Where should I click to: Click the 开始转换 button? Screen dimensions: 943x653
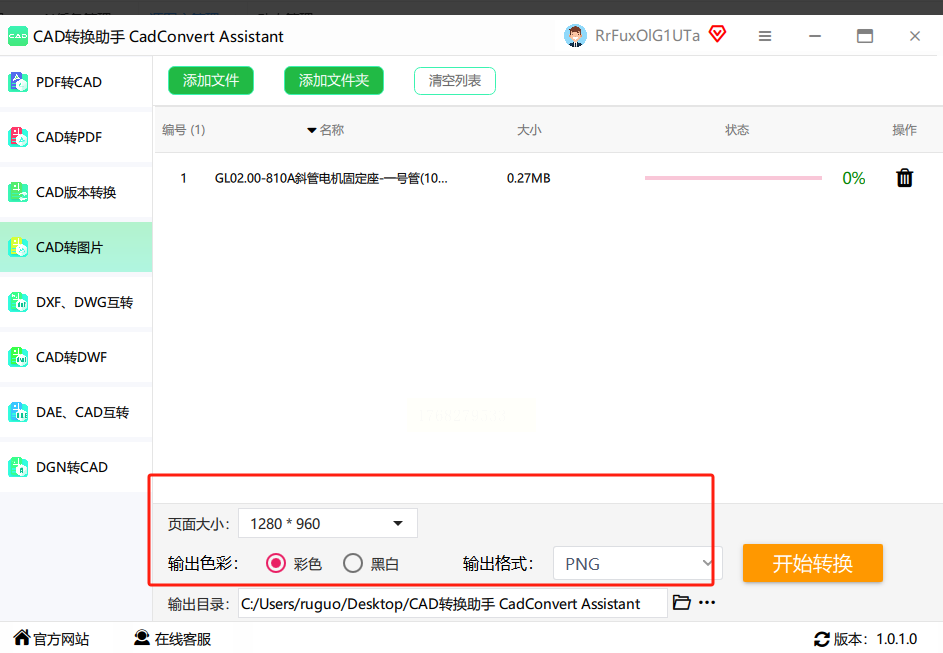[812, 563]
